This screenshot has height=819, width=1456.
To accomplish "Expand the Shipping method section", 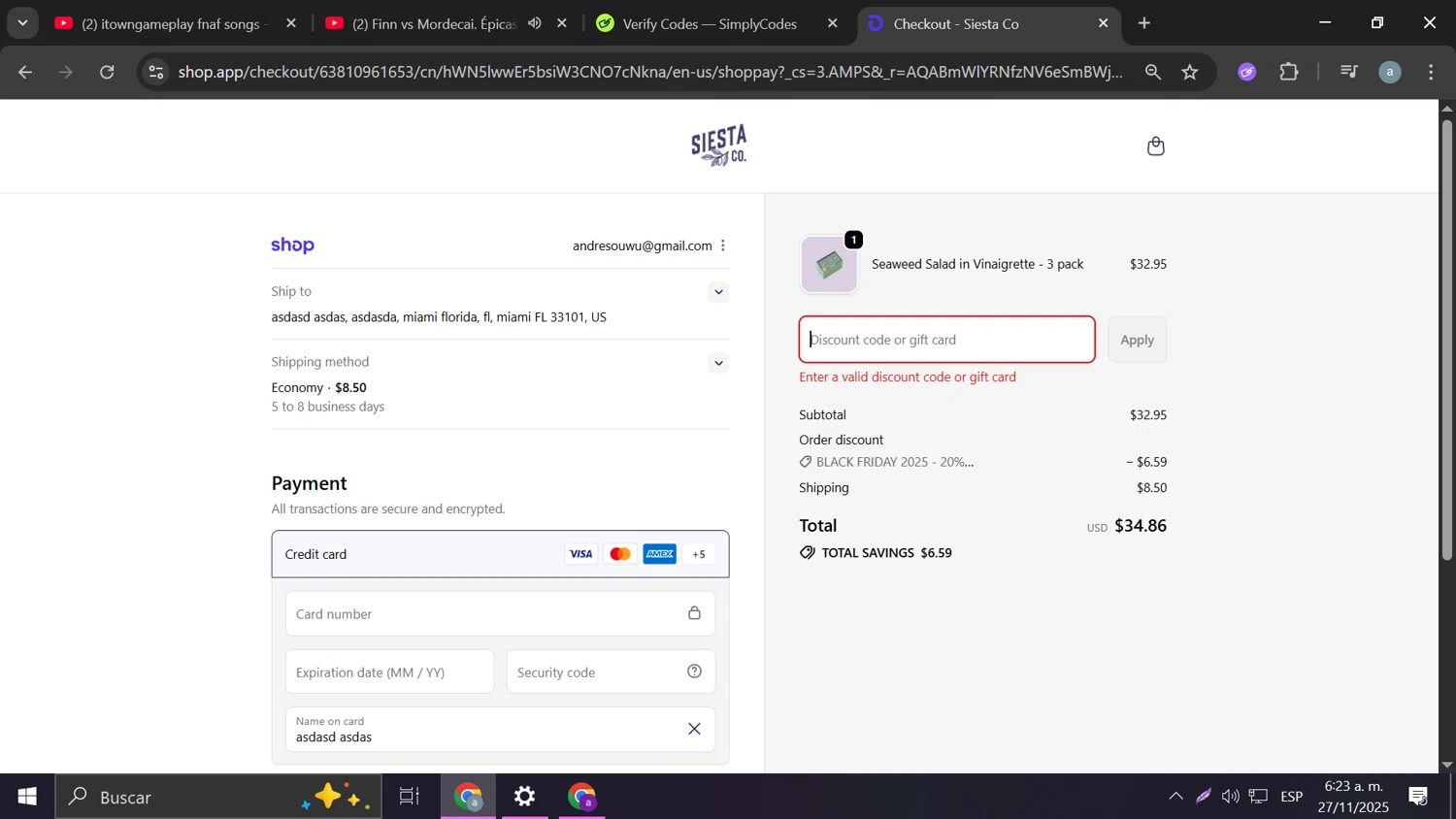I will [x=718, y=363].
